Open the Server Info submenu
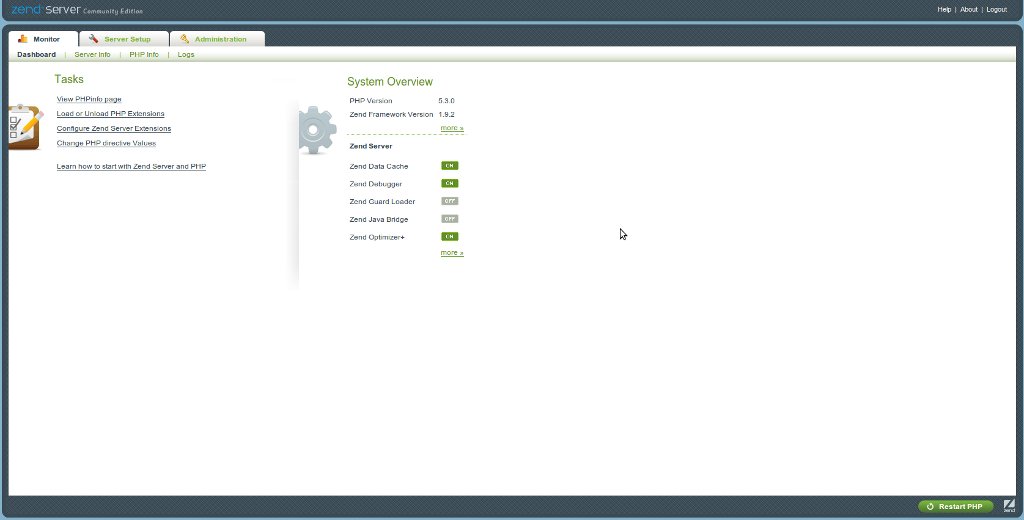This screenshot has height=520, width=1024. click(x=92, y=55)
